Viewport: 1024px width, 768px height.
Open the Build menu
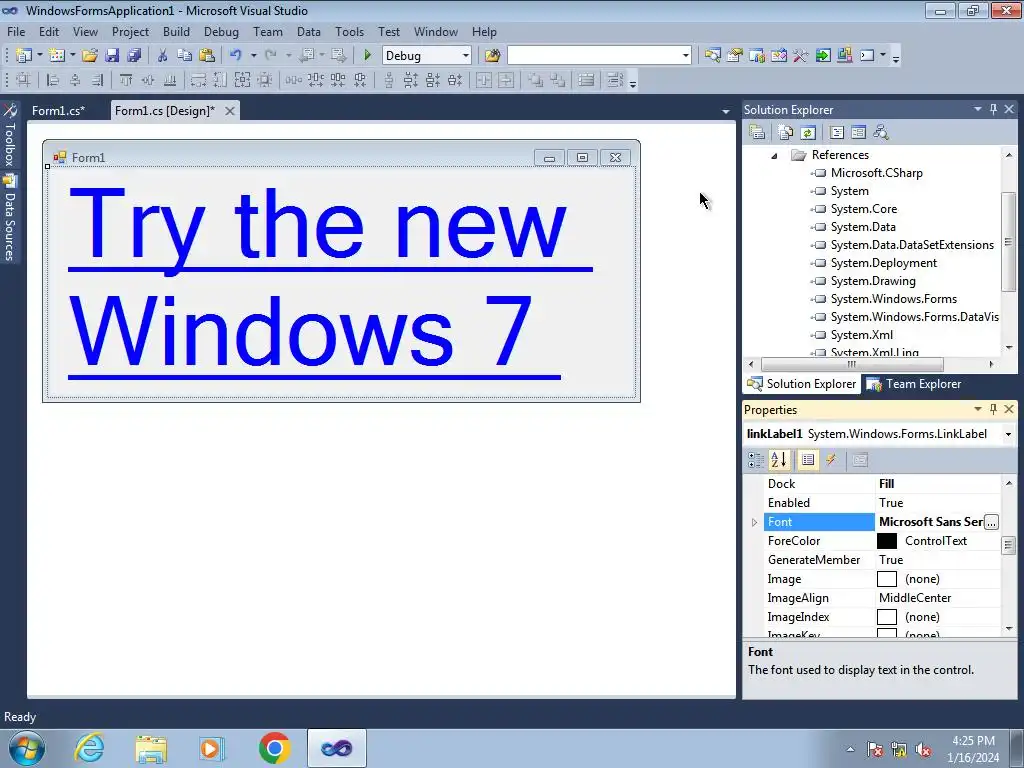pos(176,31)
